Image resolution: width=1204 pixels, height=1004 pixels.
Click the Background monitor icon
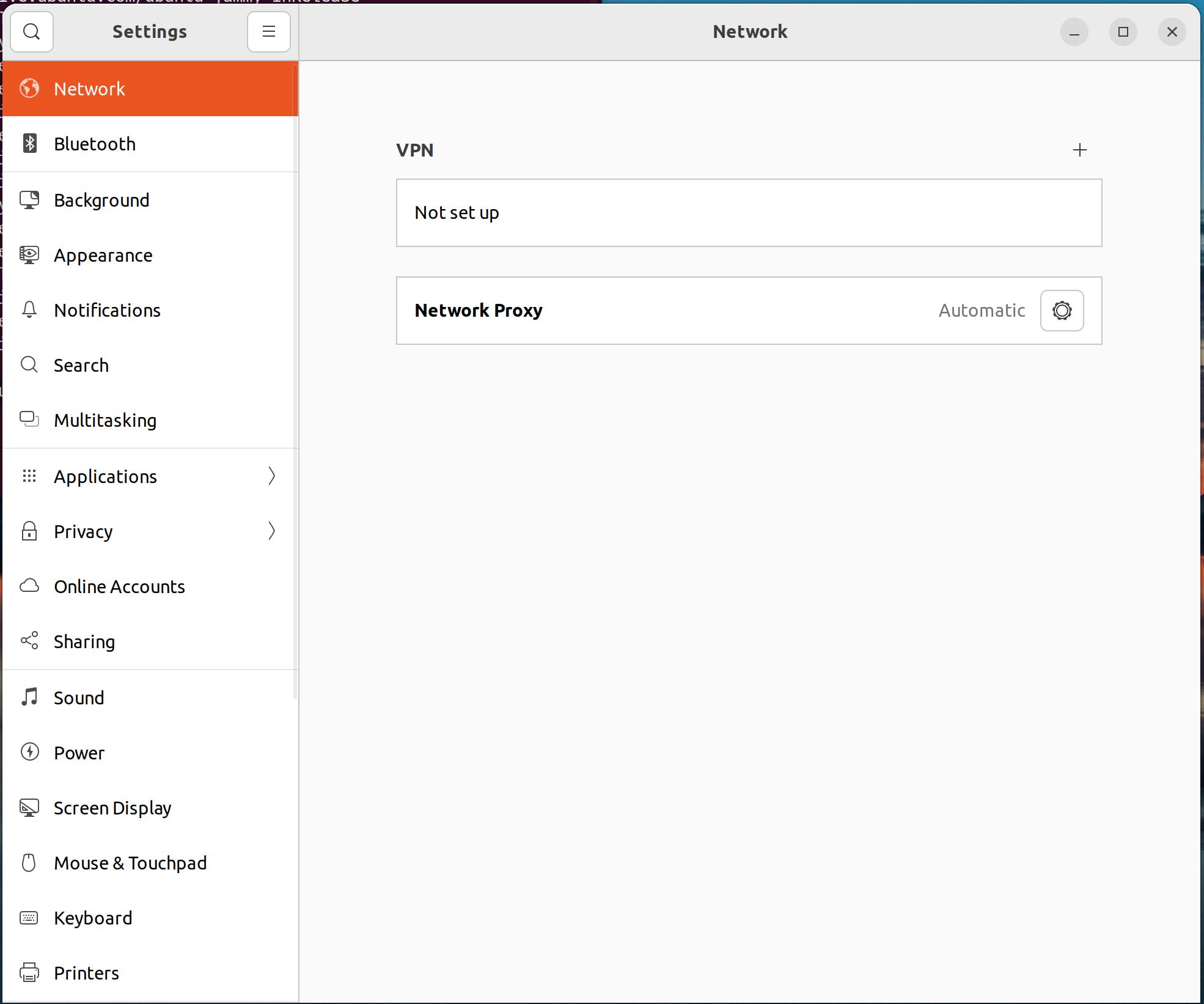[x=29, y=200]
